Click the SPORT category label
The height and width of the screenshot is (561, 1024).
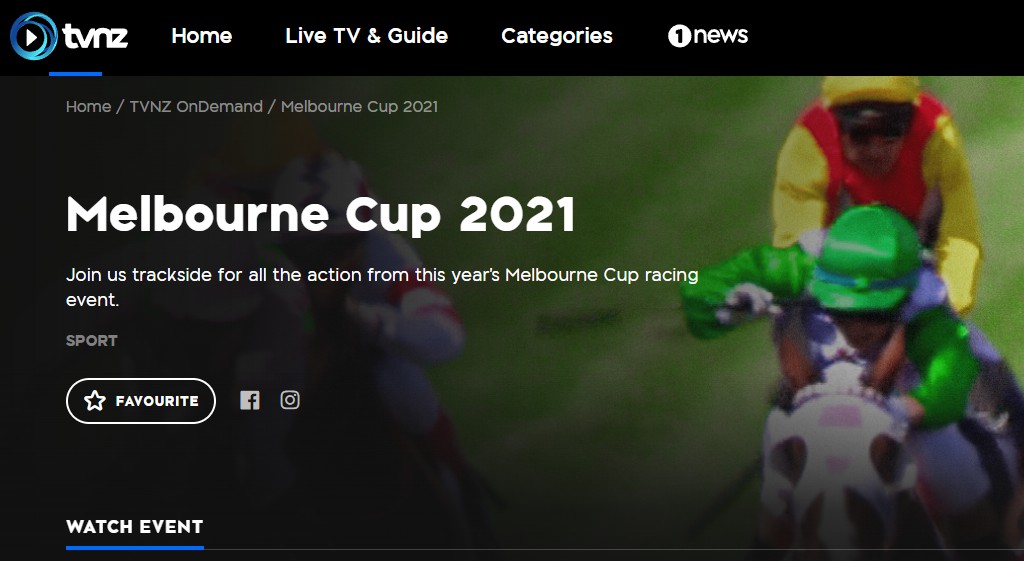pos(91,340)
